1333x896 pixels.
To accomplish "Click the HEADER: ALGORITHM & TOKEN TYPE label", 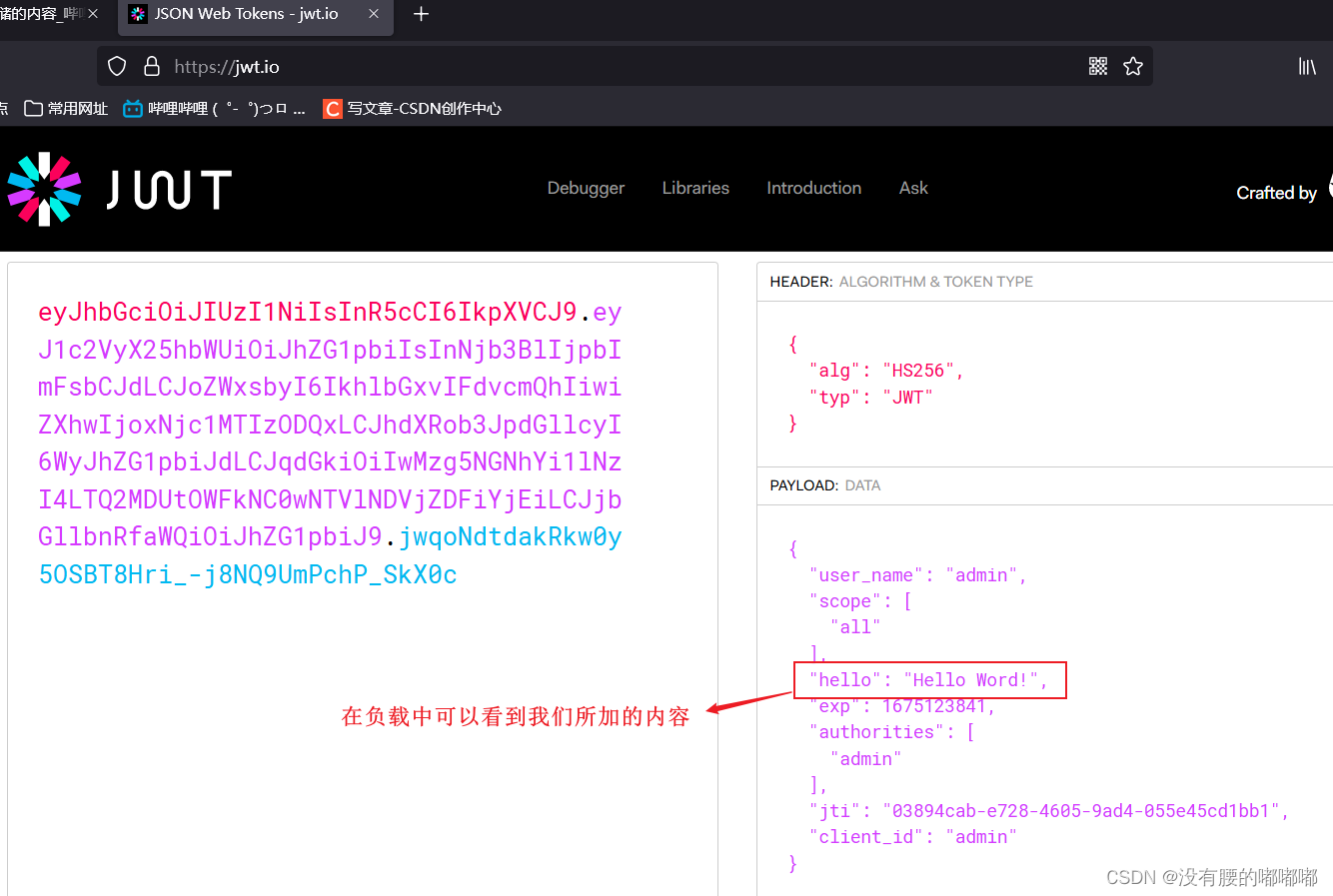I will (x=901, y=282).
